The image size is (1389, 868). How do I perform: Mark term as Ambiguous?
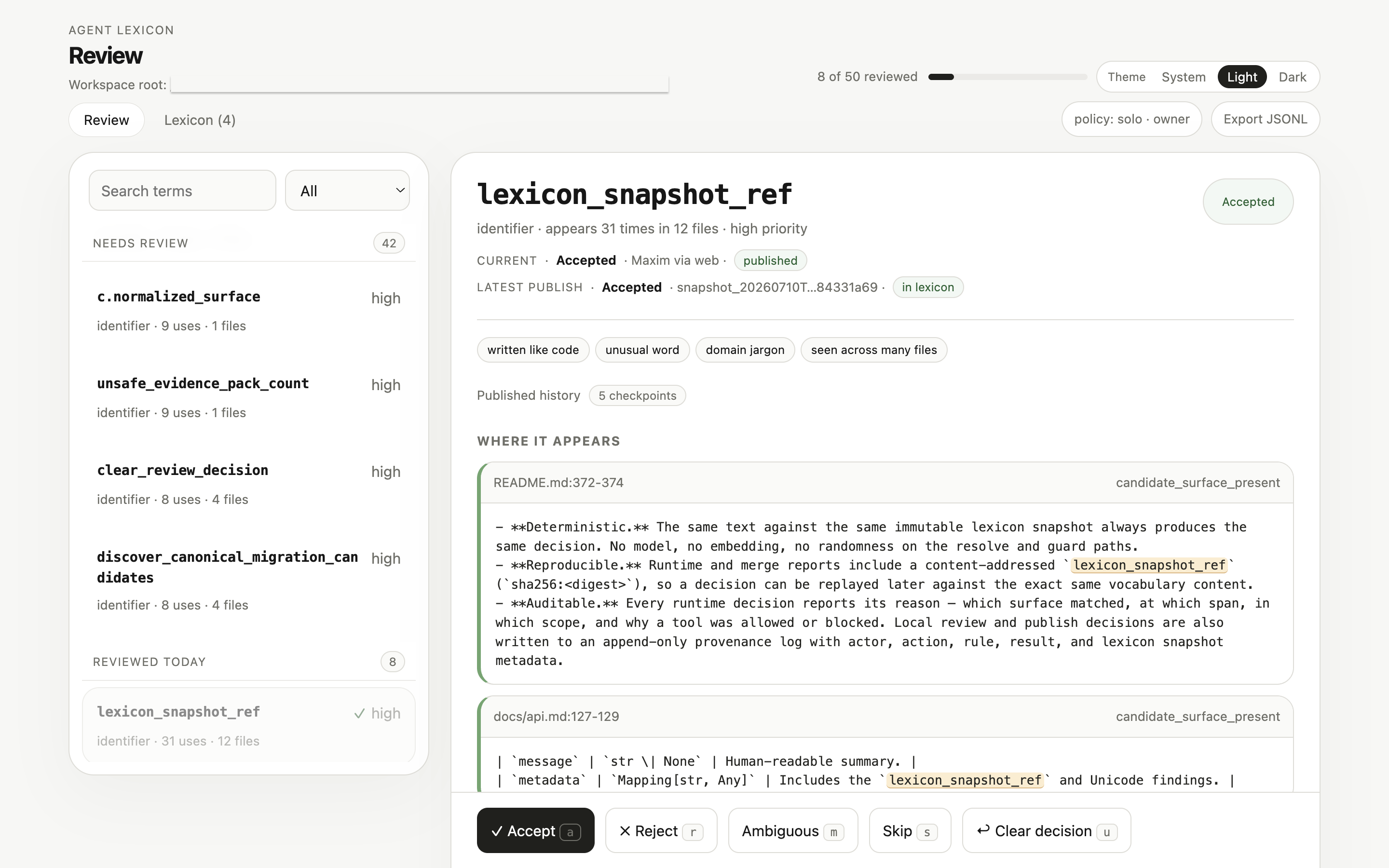(x=793, y=831)
